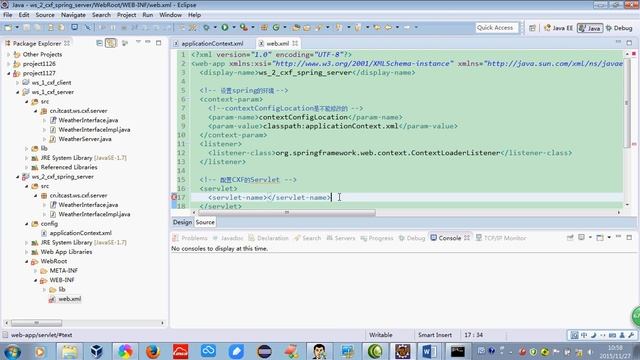Open the TCP/IP Monitor tab
This screenshot has width=640, height=360.
click(501, 238)
